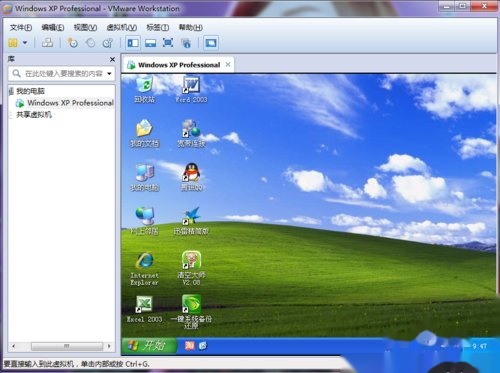The height and width of the screenshot is (373, 500).
Task: Select the 腾讯QQ penguin desktop icon
Action: (x=191, y=177)
